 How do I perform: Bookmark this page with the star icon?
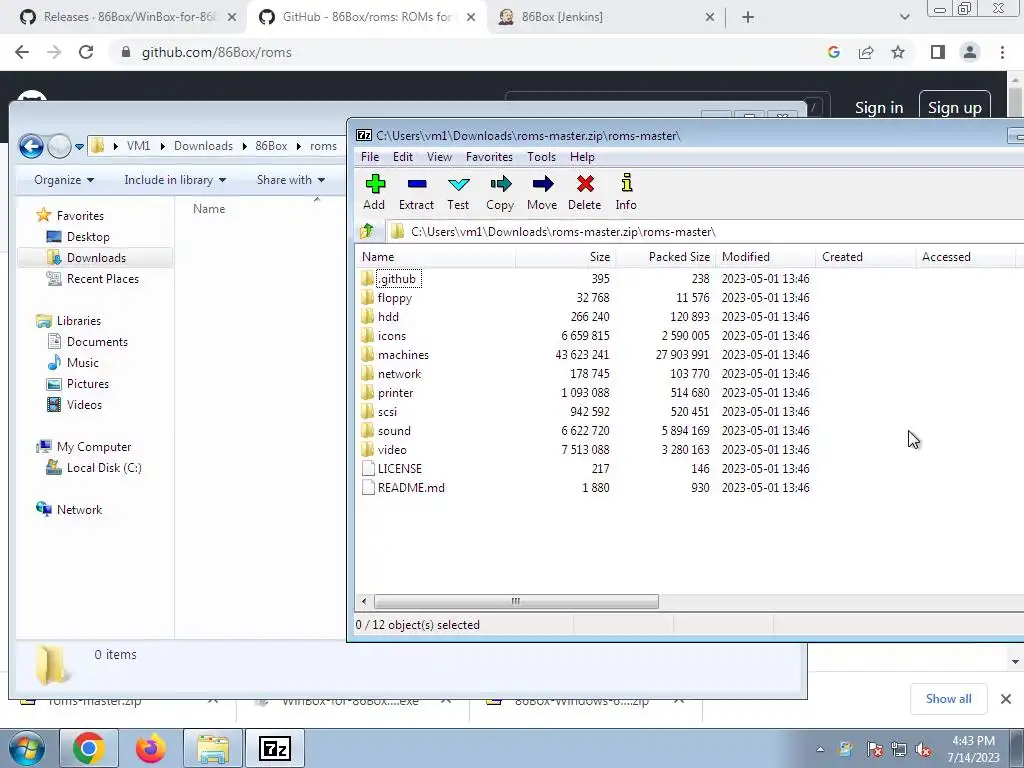click(x=898, y=52)
